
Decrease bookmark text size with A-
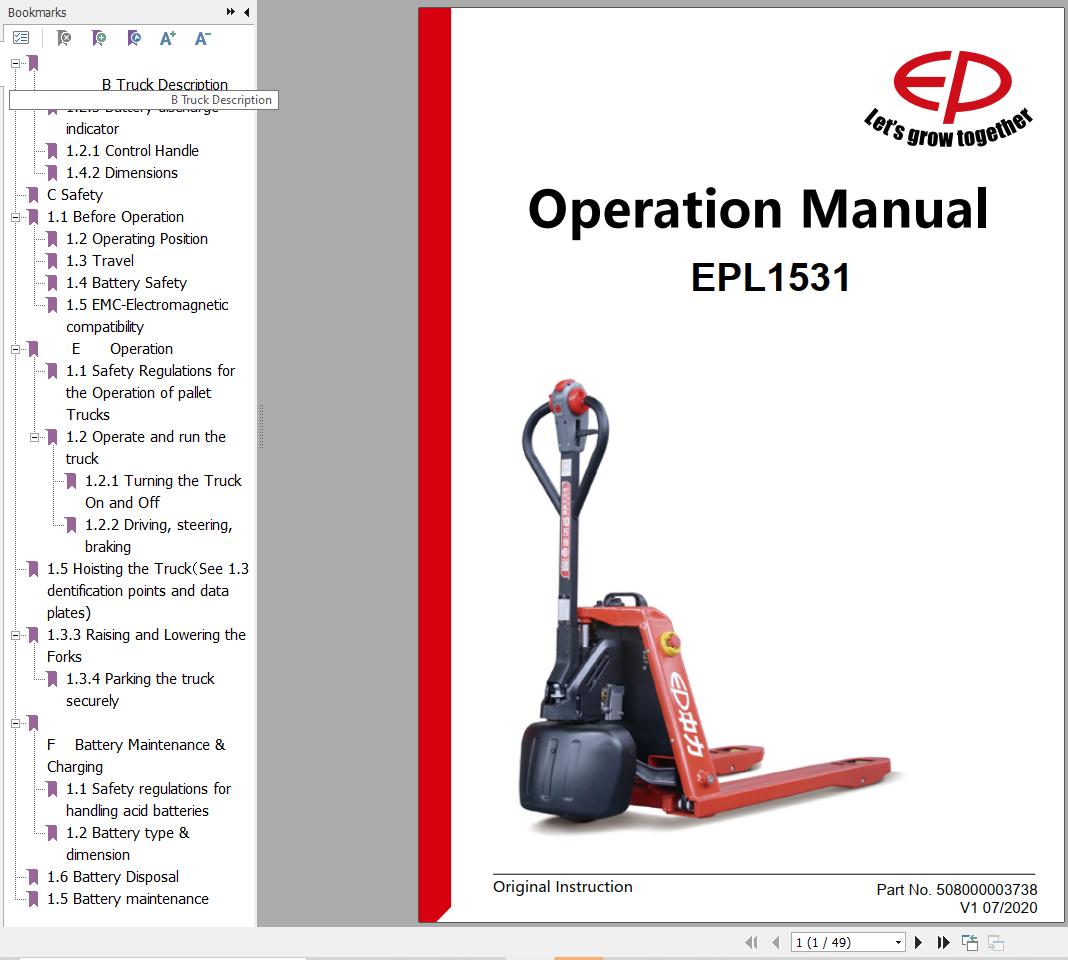click(x=202, y=38)
